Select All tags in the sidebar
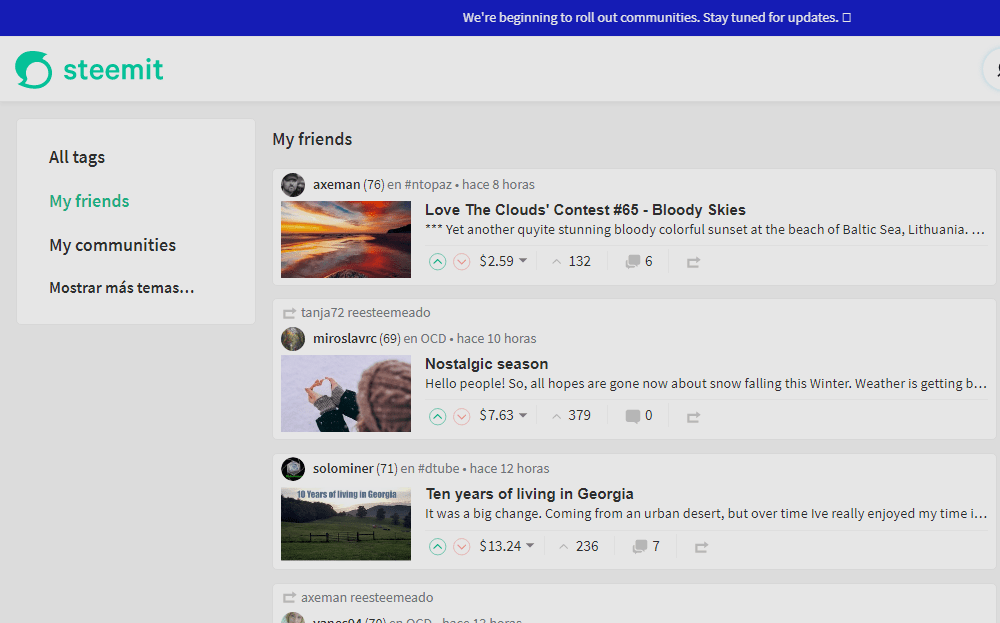1000x623 pixels. click(77, 158)
